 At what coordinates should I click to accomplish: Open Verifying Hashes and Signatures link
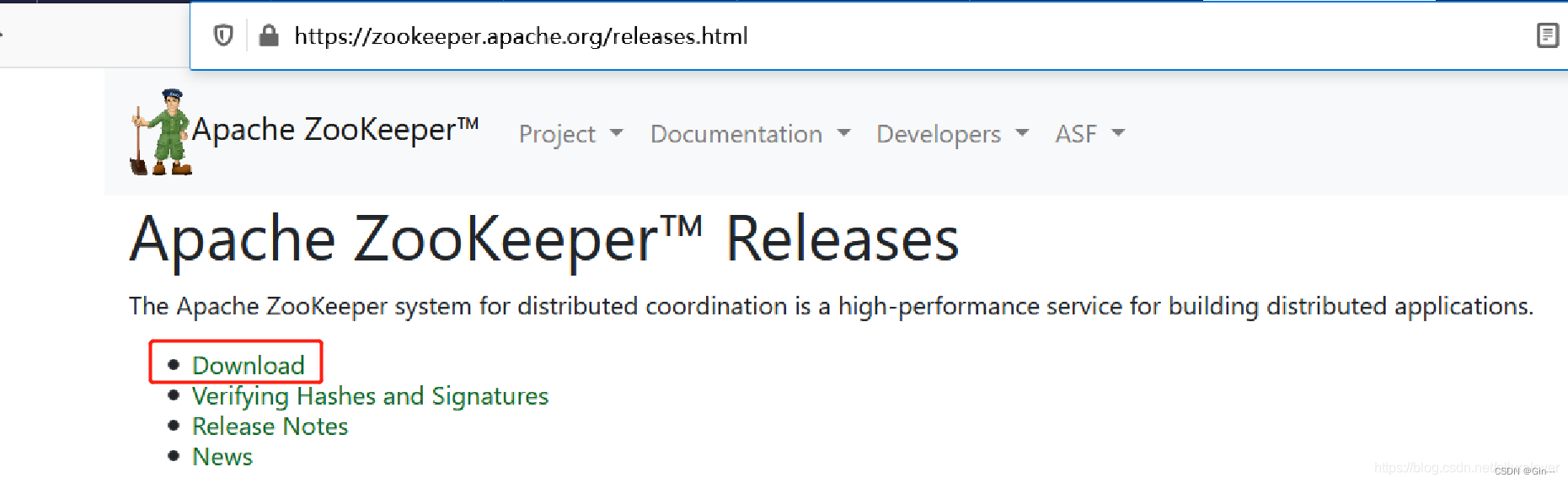pyautogui.click(x=370, y=396)
